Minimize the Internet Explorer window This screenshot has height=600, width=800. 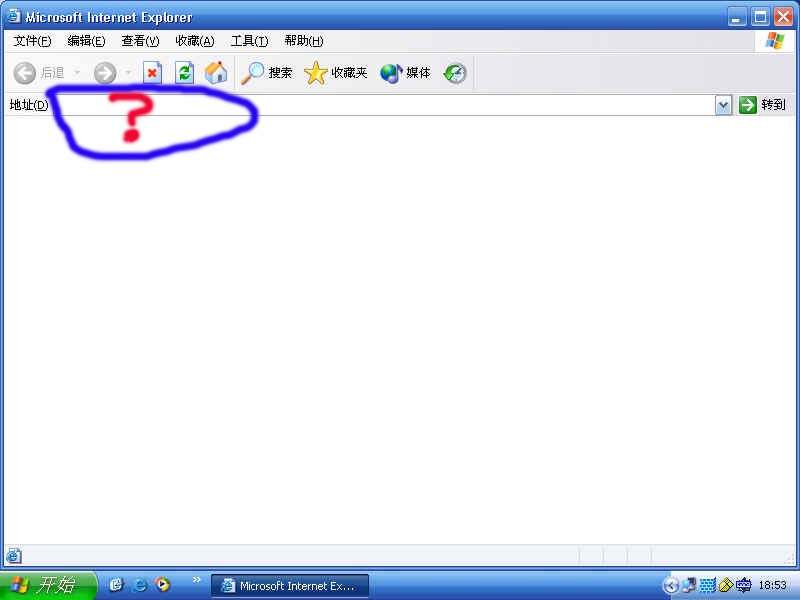pos(736,17)
